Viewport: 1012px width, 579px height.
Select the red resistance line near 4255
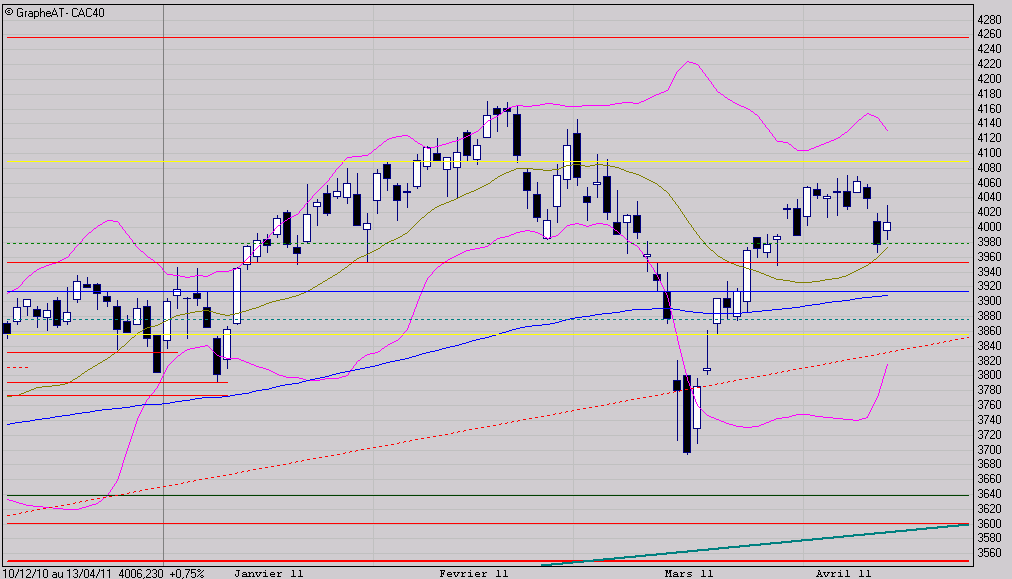488,37
